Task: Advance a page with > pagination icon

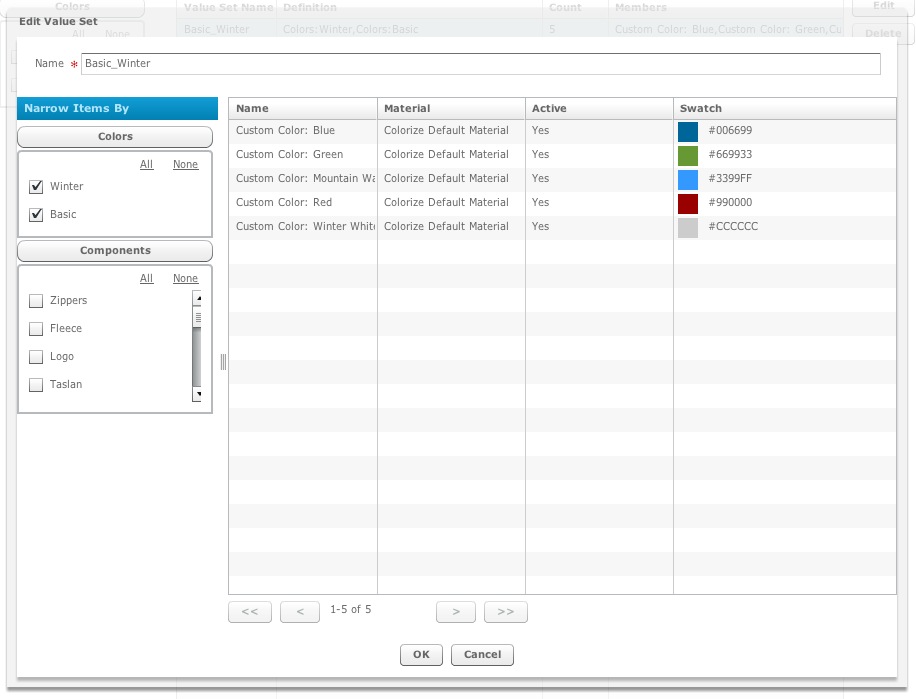Action: point(455,611)
